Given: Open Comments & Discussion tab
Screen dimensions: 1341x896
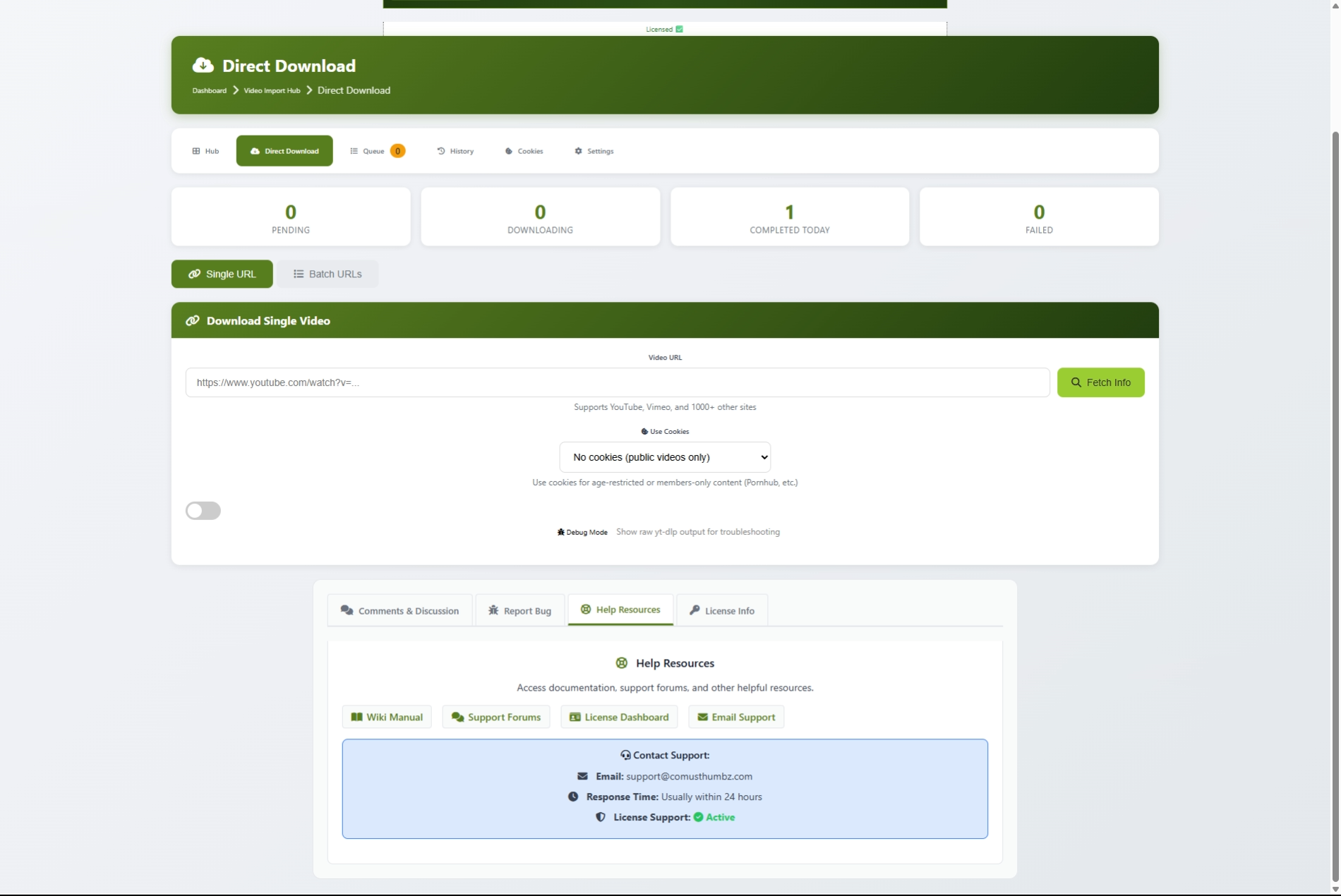Looking at the screenshot, I should [x=399, y=611].
